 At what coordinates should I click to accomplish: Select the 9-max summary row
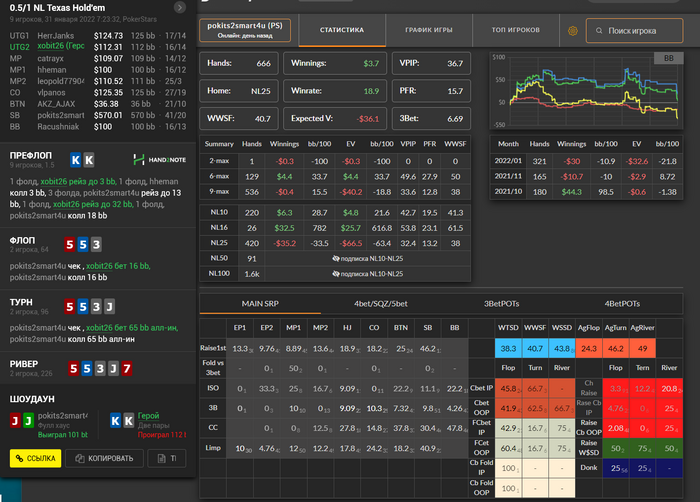335,192
